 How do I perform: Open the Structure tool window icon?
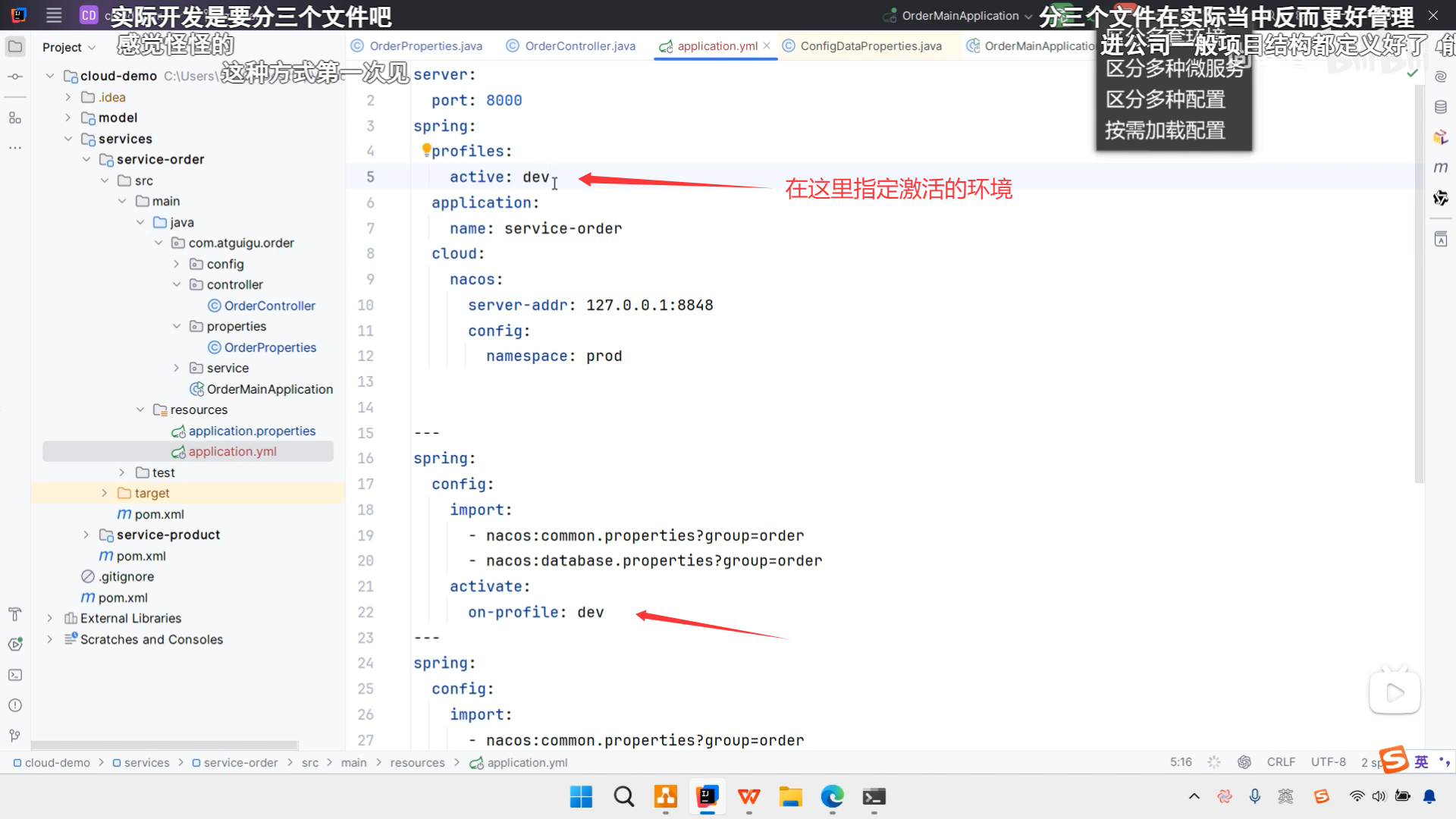[15, 118]
